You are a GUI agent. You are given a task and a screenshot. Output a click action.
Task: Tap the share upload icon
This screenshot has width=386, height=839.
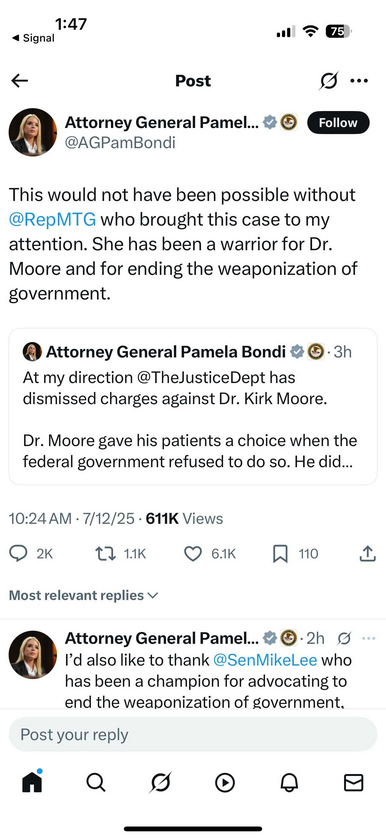coord(367,554)
